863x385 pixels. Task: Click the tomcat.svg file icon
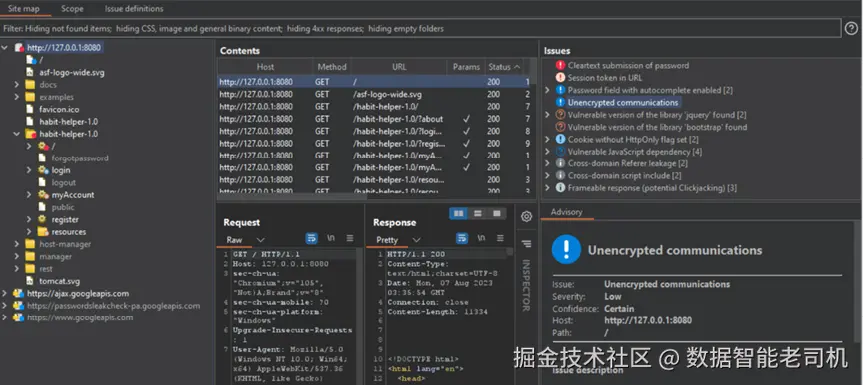(30, 281)
